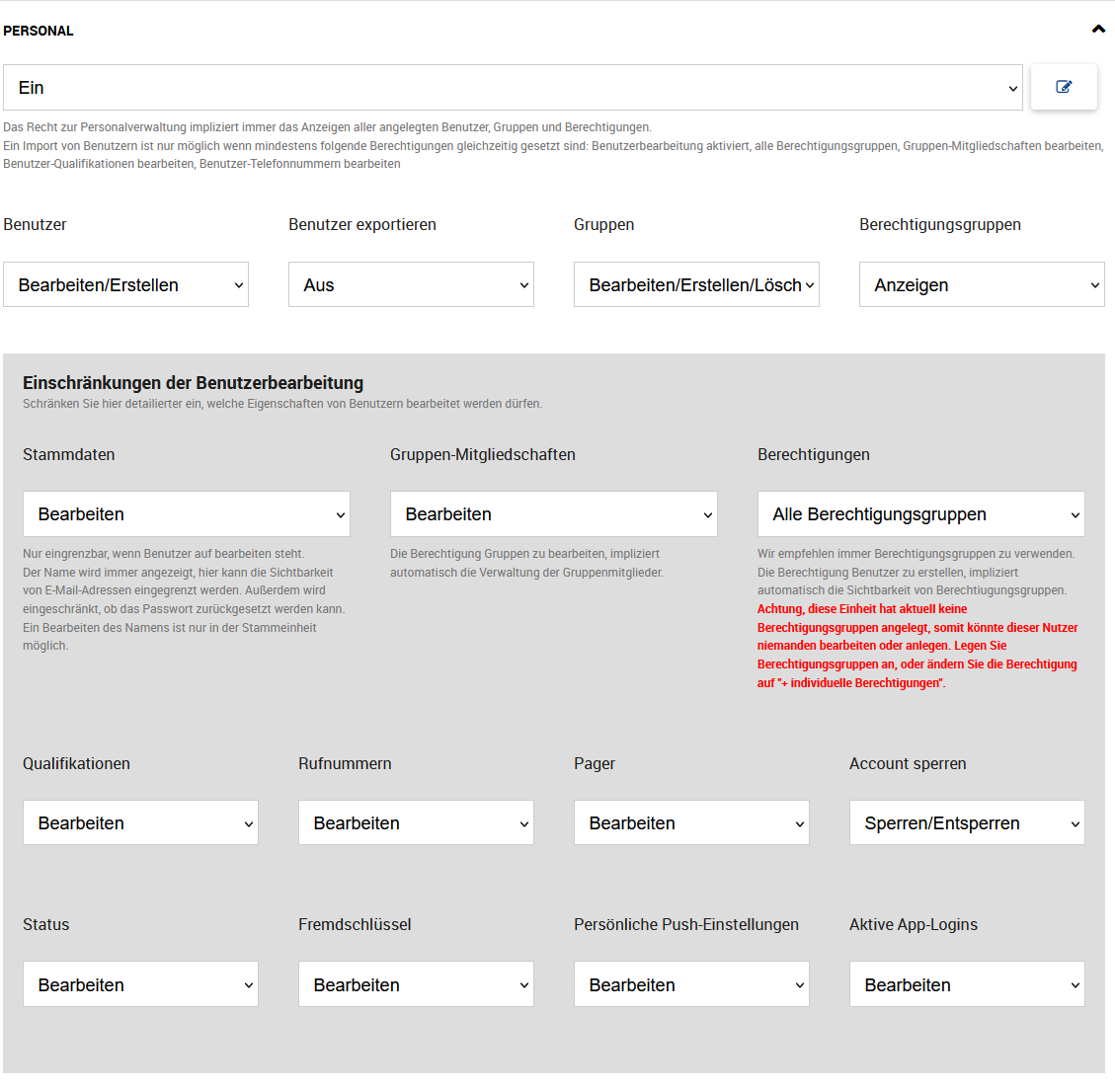Click the edit pencil icon button
This screenshot has height=1092, width=1115.
[1064, 87]
